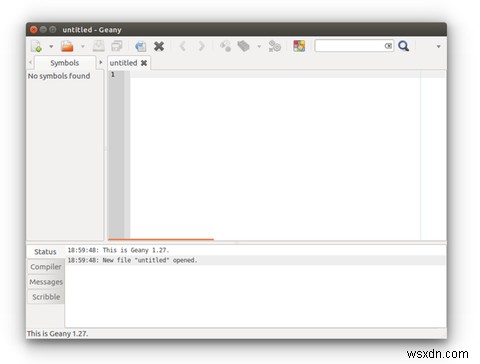480x364 pixels.
Task: Maximize the Geany window
Action: (x=53, y=30)
